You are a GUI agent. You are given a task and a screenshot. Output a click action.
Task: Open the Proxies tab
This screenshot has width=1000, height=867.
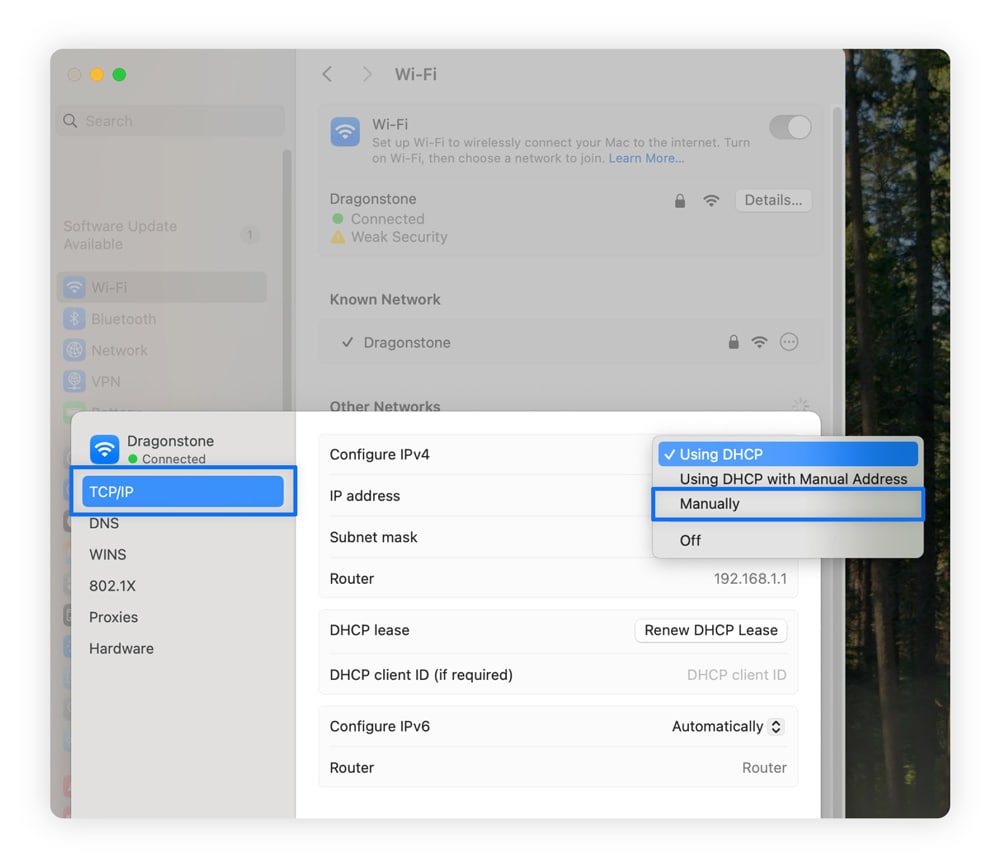(x=113, y=617)
